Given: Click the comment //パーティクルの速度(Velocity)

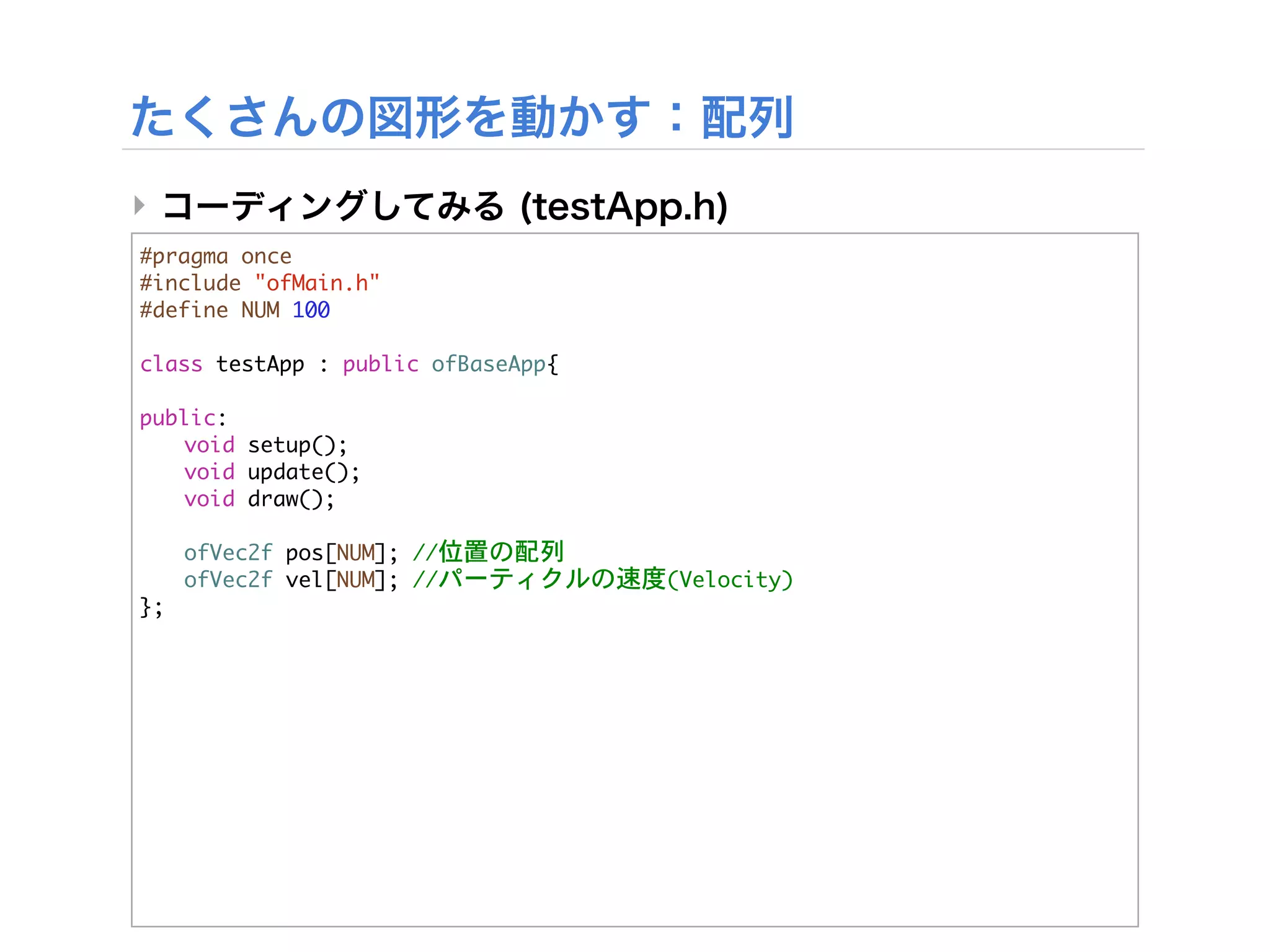Looking at the screenshot, I should tap(603, 580).
